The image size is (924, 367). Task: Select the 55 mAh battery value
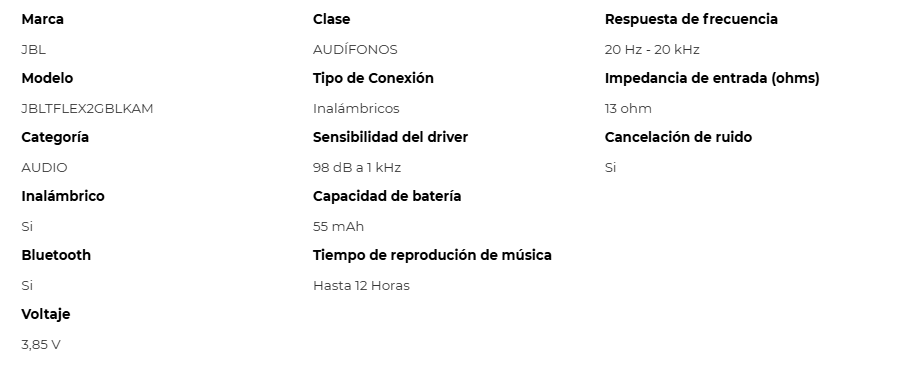338,226
